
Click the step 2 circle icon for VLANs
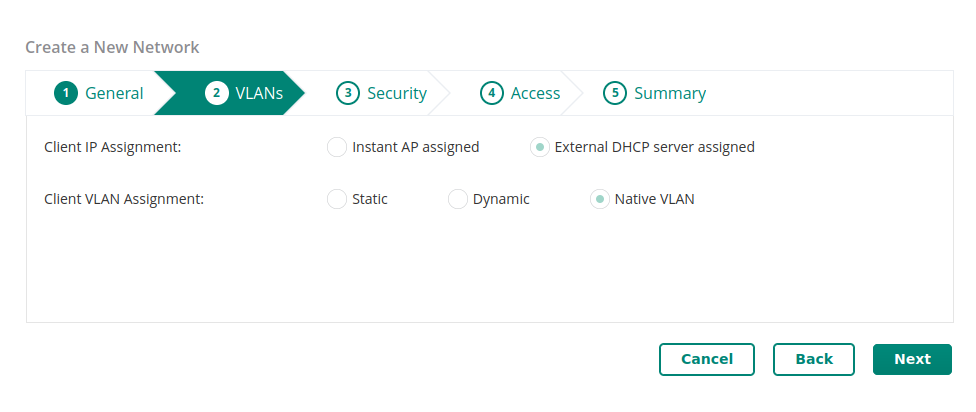coord(217,93)
